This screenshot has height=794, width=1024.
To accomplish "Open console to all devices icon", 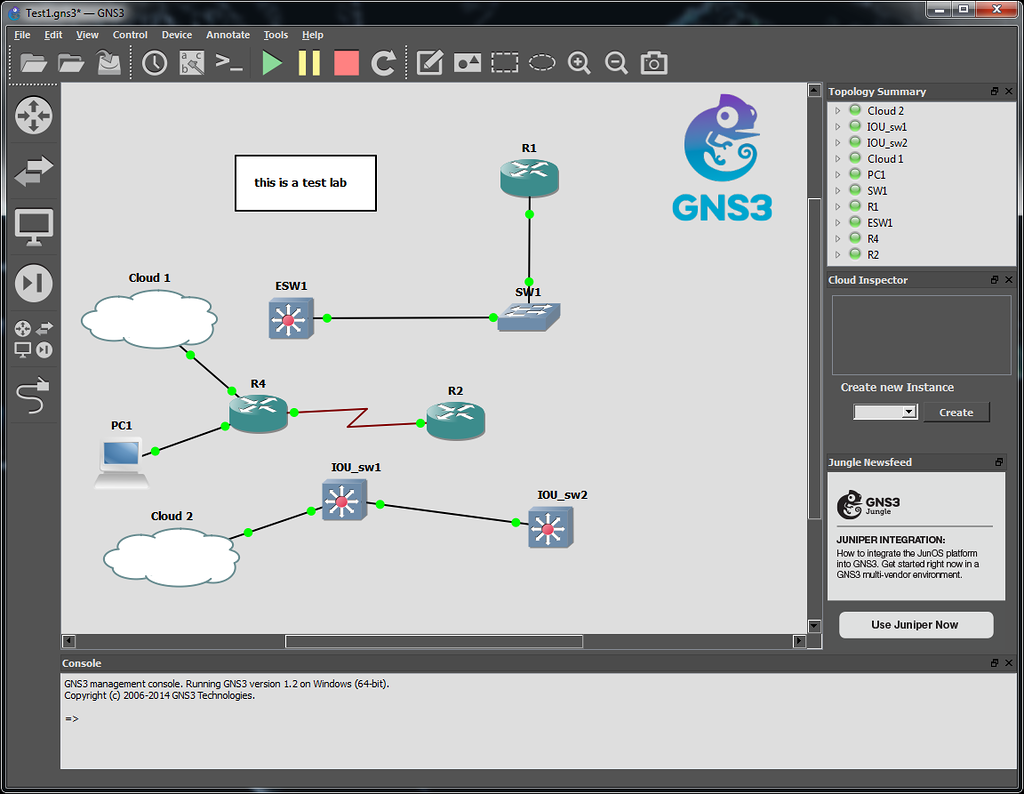I will tap(229, 63).
